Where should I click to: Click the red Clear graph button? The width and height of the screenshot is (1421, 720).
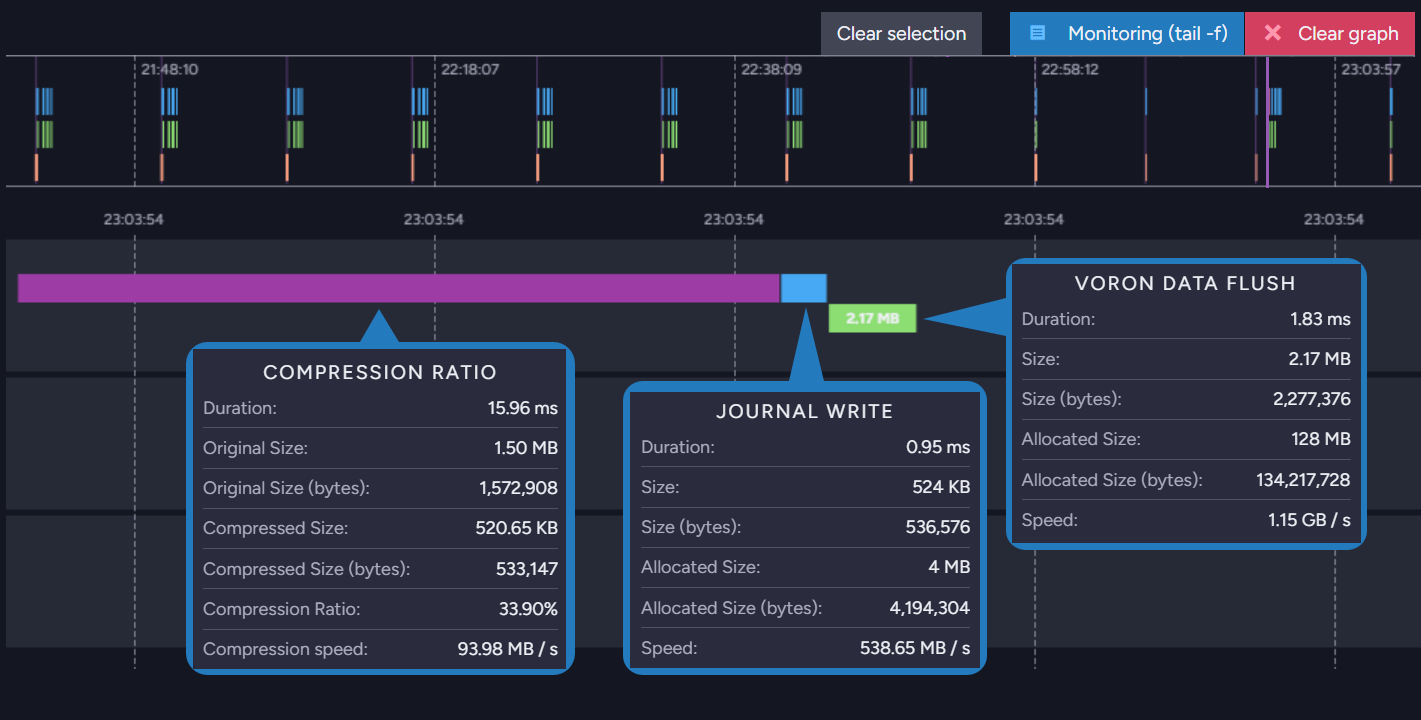pos(1329,33)
